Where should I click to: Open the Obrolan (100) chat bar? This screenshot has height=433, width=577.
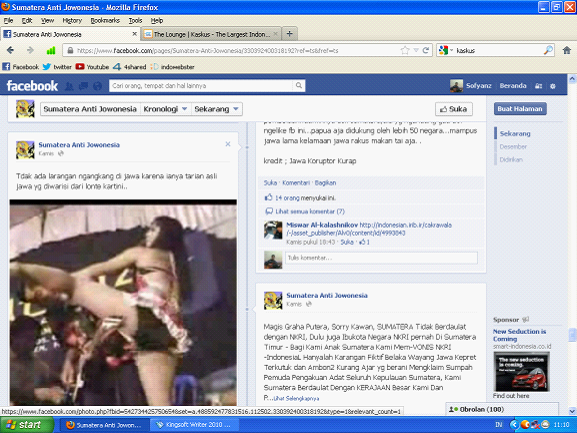(502, 409)
